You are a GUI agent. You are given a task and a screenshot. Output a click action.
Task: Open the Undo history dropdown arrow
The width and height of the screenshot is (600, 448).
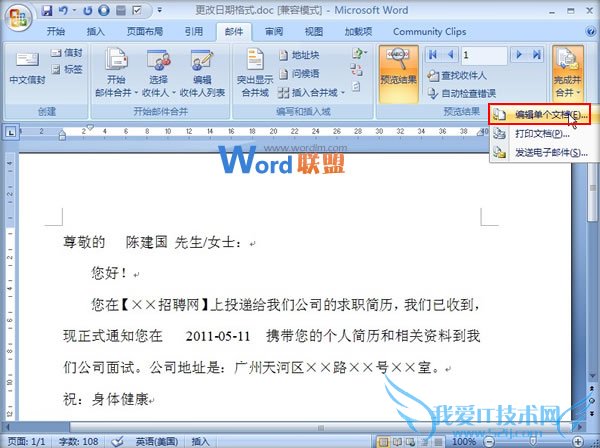pyautogui.click(x=74, y=10)
